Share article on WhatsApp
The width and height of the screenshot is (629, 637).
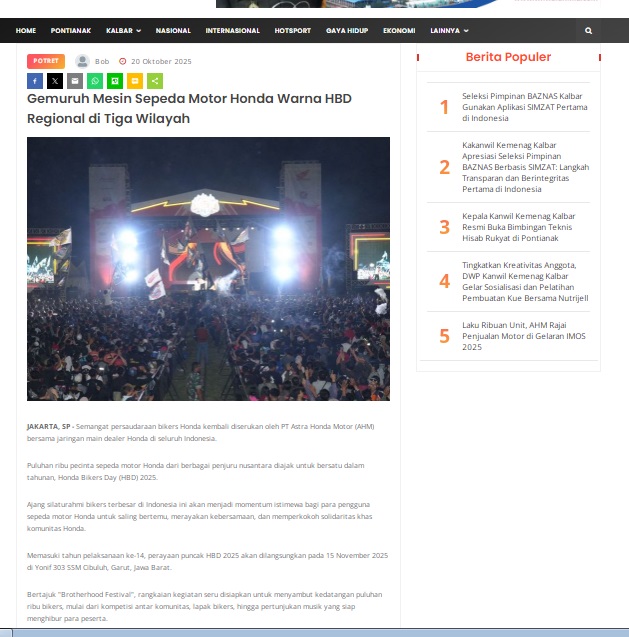[95, 81]
